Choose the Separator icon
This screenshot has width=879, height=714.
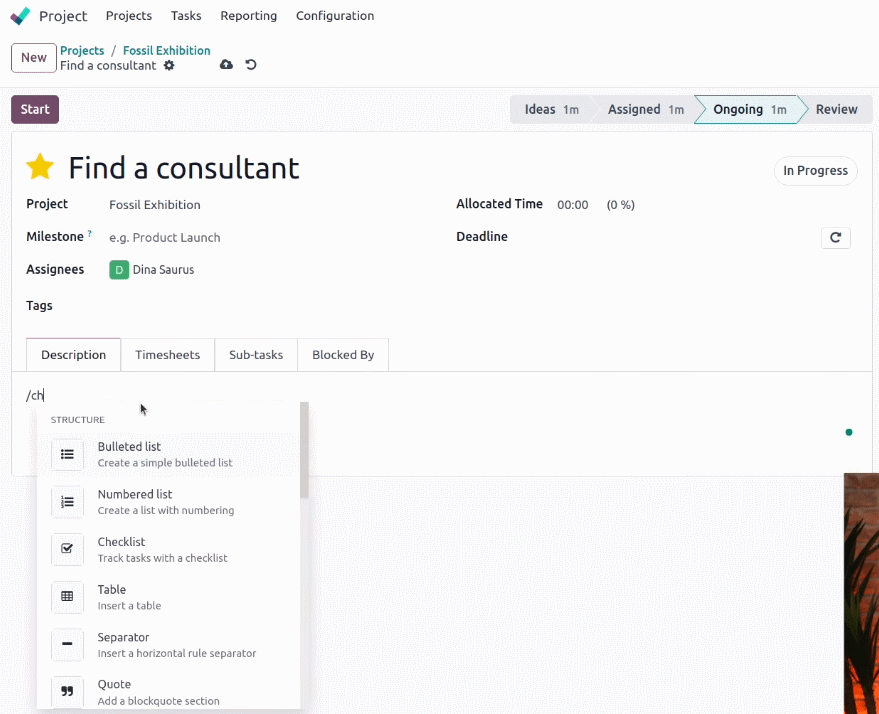67,645
